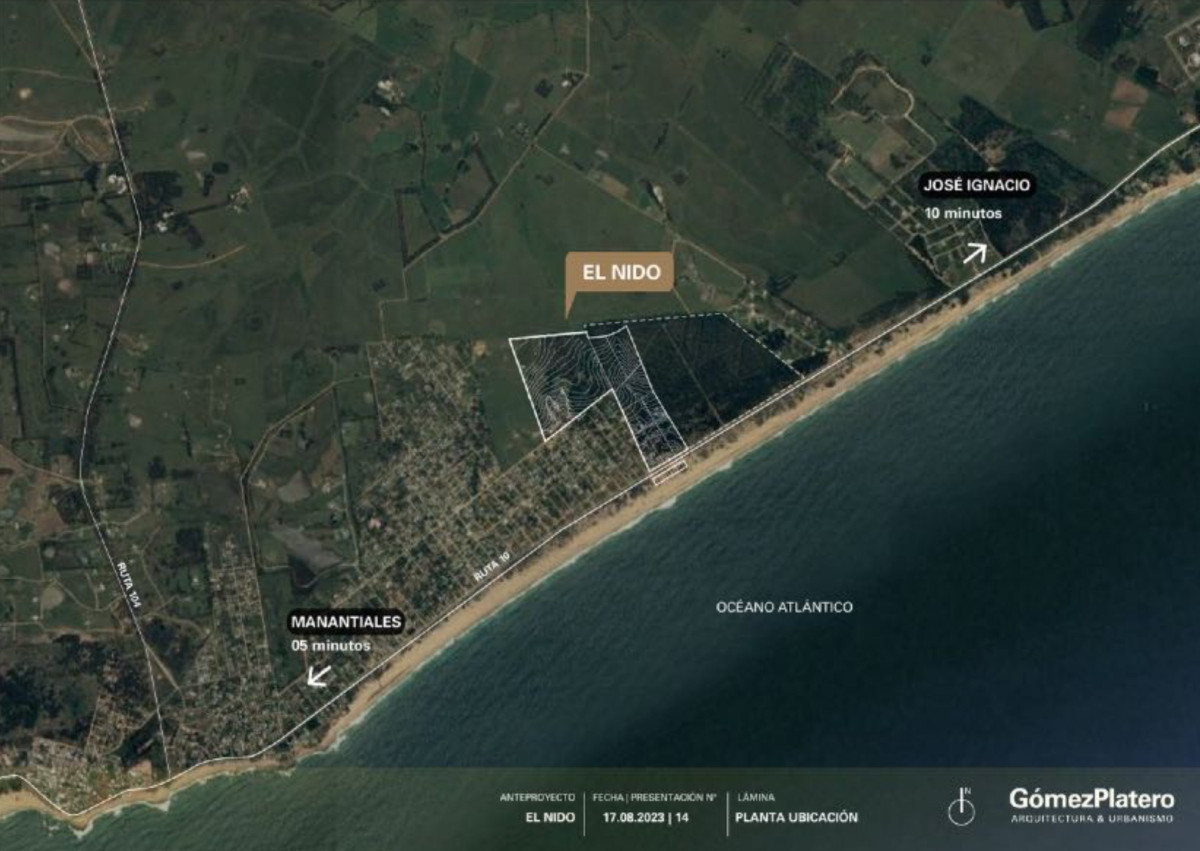This screenshot has width=1200, height=851.
Task: Click the "10 minutos" text
Action: pyautogui.click(x=964, y=213)
